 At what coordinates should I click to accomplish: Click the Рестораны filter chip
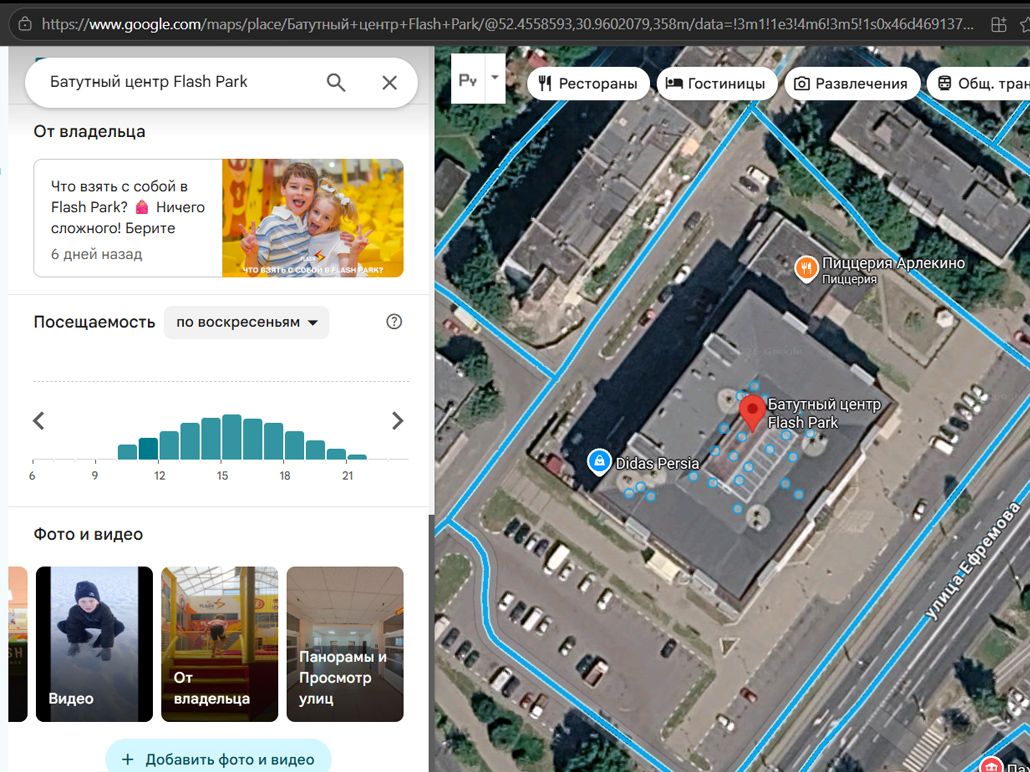[x=588, y=83]
